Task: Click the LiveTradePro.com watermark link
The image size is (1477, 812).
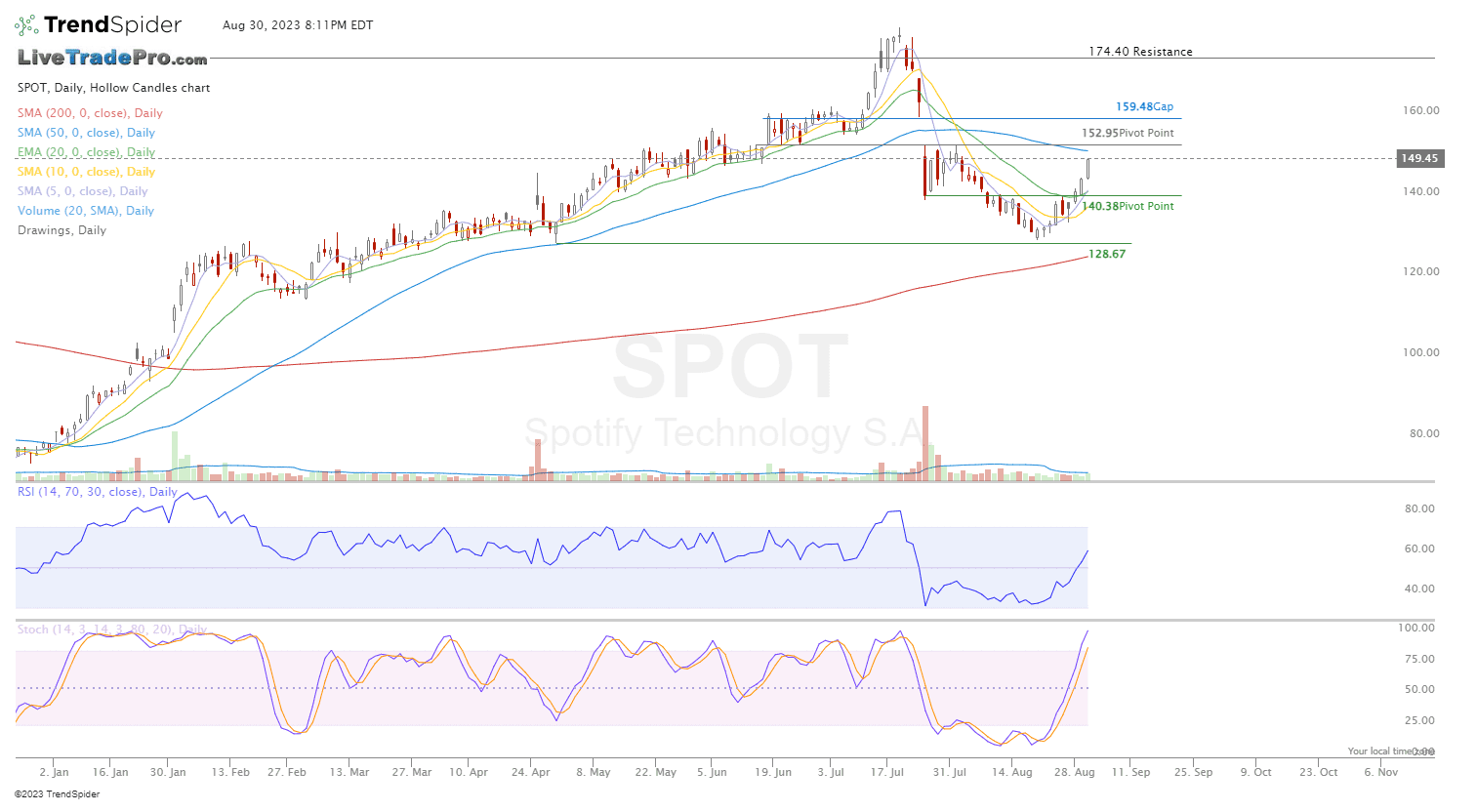Action: 112,59
